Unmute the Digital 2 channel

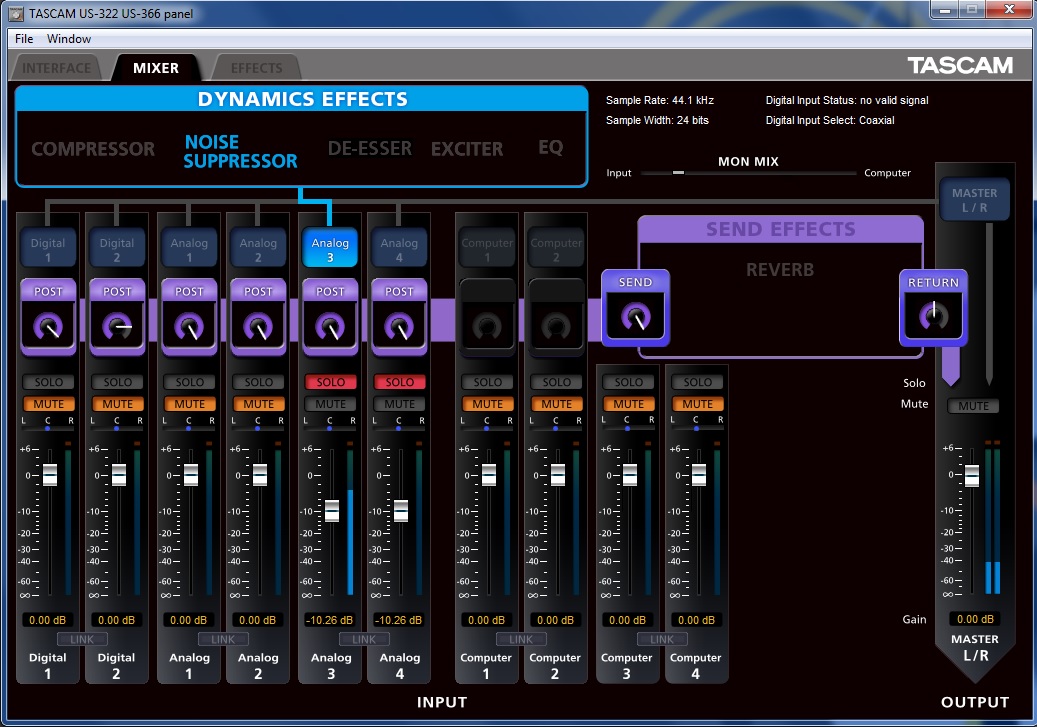coord(118,404)
